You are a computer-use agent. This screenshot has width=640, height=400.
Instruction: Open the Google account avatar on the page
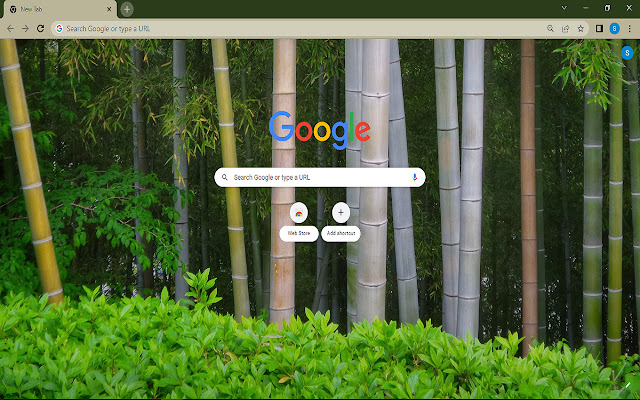(x=627, y=53)
